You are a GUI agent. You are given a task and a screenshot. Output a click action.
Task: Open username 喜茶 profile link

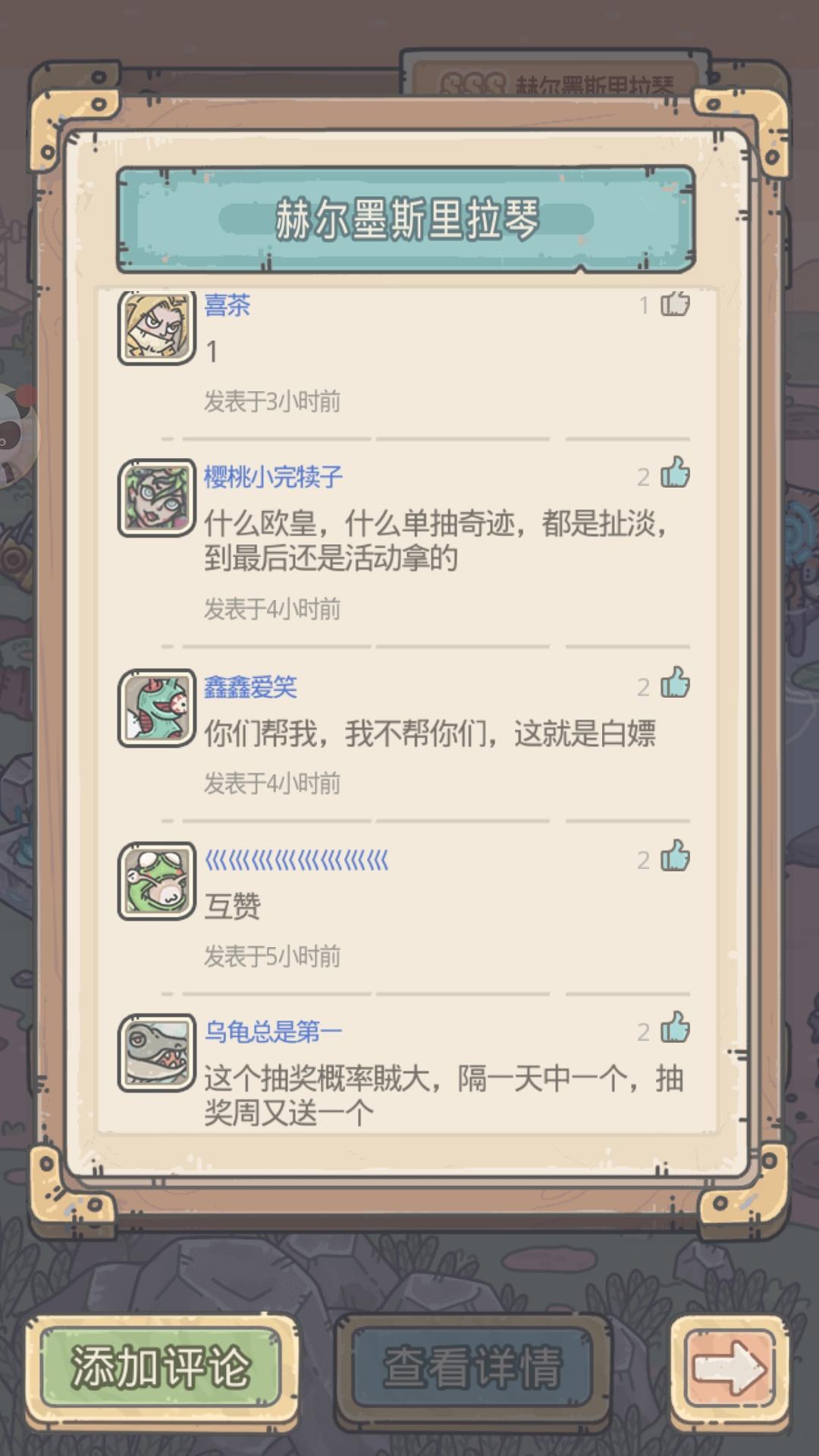click(x=227, y=305)
